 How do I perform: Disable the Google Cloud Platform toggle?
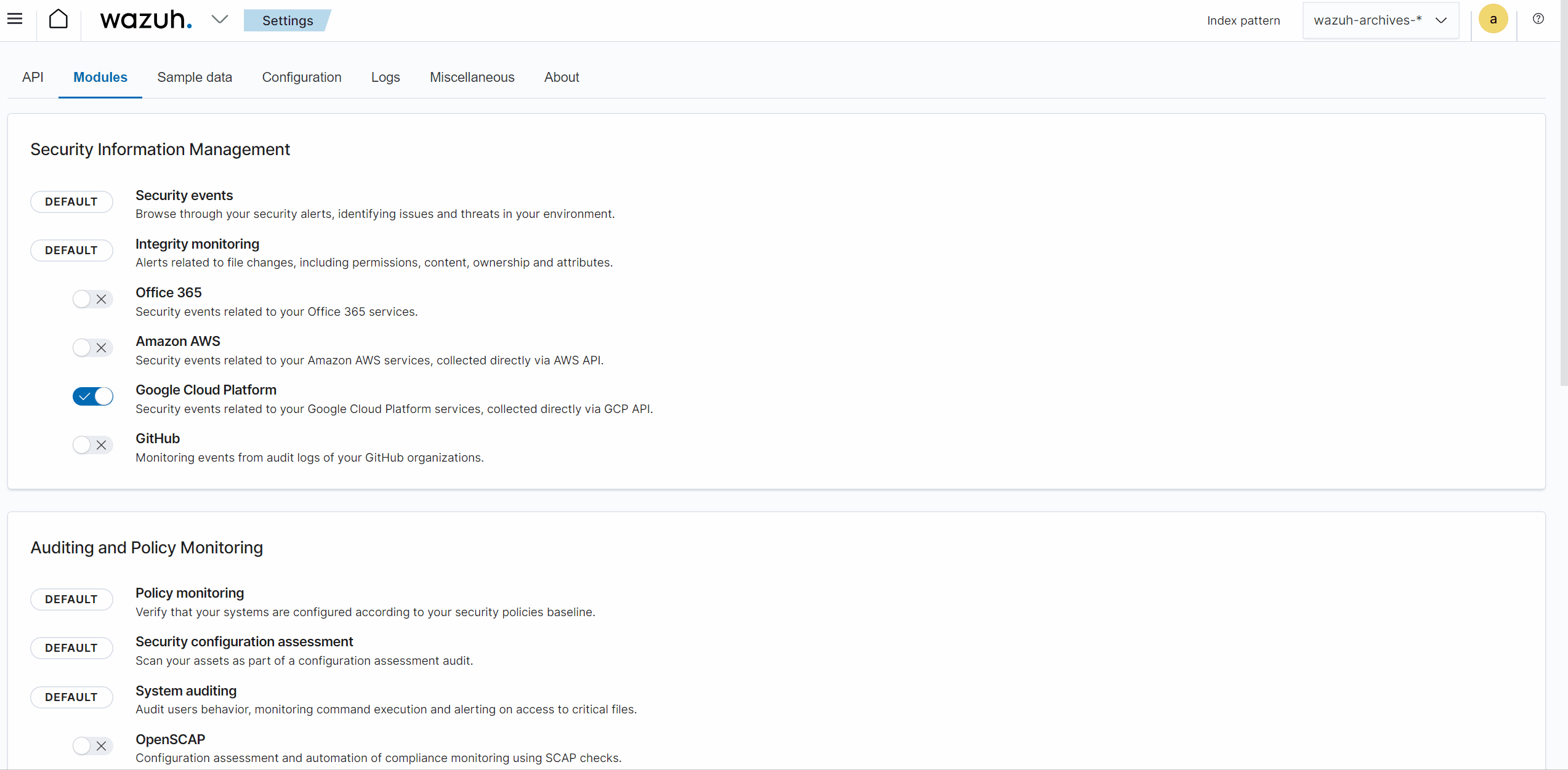(x=92, y=396)
